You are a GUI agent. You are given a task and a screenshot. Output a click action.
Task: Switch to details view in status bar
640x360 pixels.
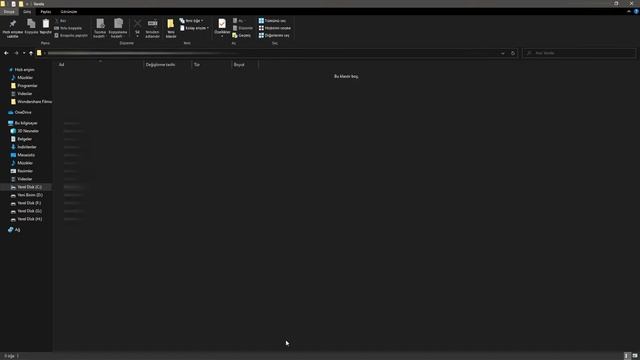[627, 356]
